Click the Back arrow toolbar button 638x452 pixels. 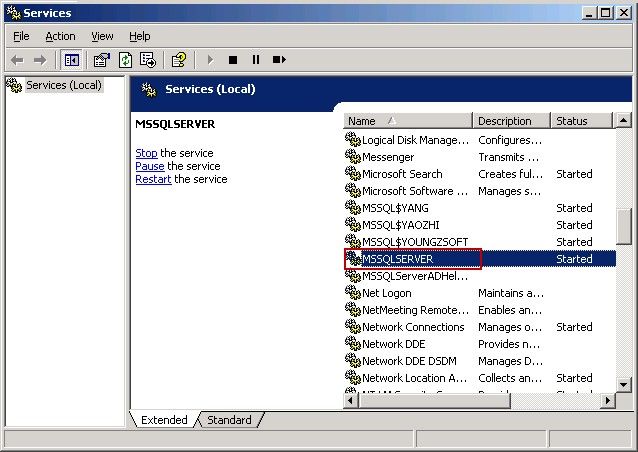pos(17,60)
